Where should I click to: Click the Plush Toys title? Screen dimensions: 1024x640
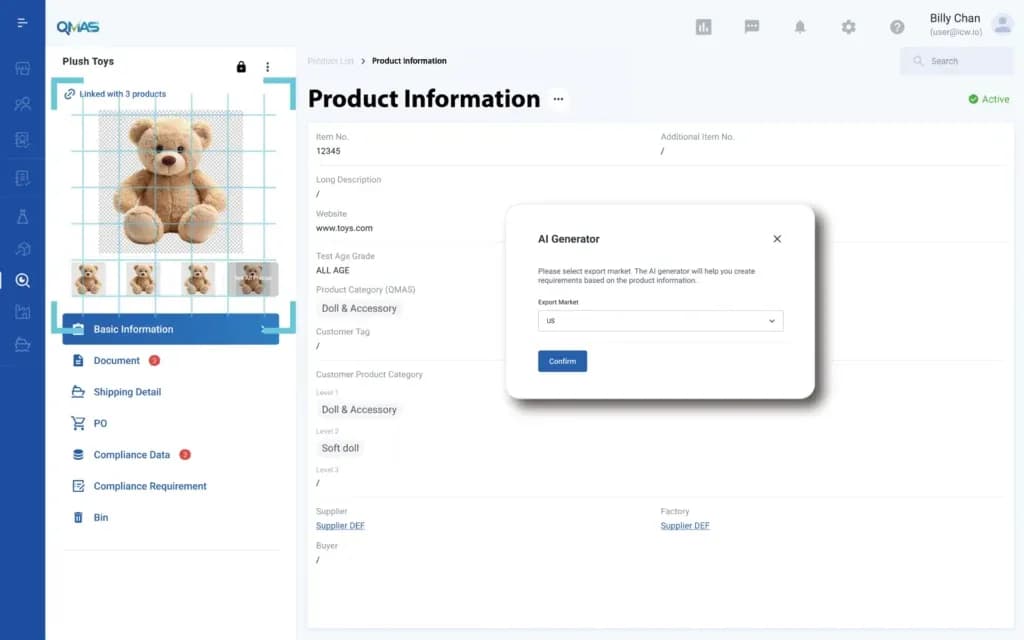click(88, 61)
